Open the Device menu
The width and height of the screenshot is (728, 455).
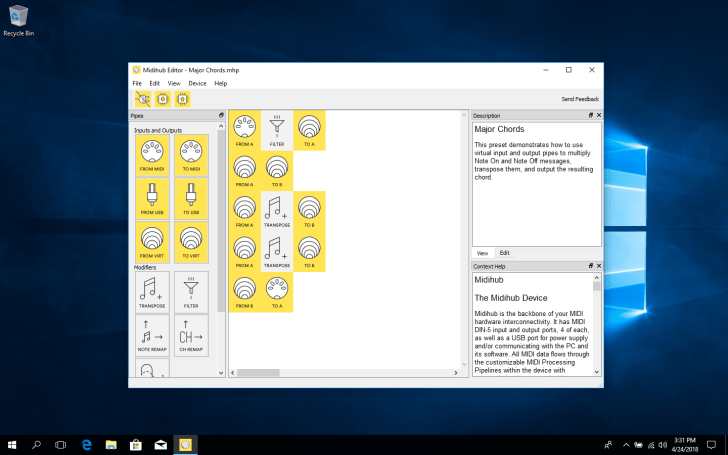197,84
